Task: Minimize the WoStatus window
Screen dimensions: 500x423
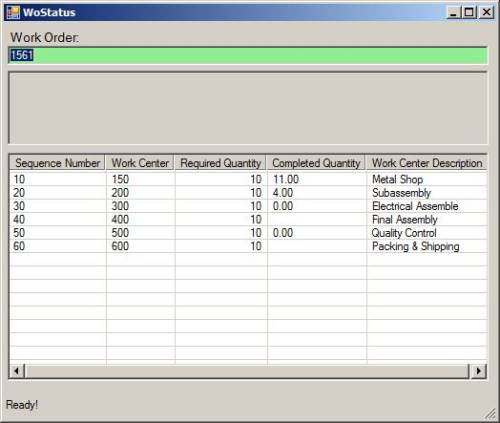Action: (453, 13)
